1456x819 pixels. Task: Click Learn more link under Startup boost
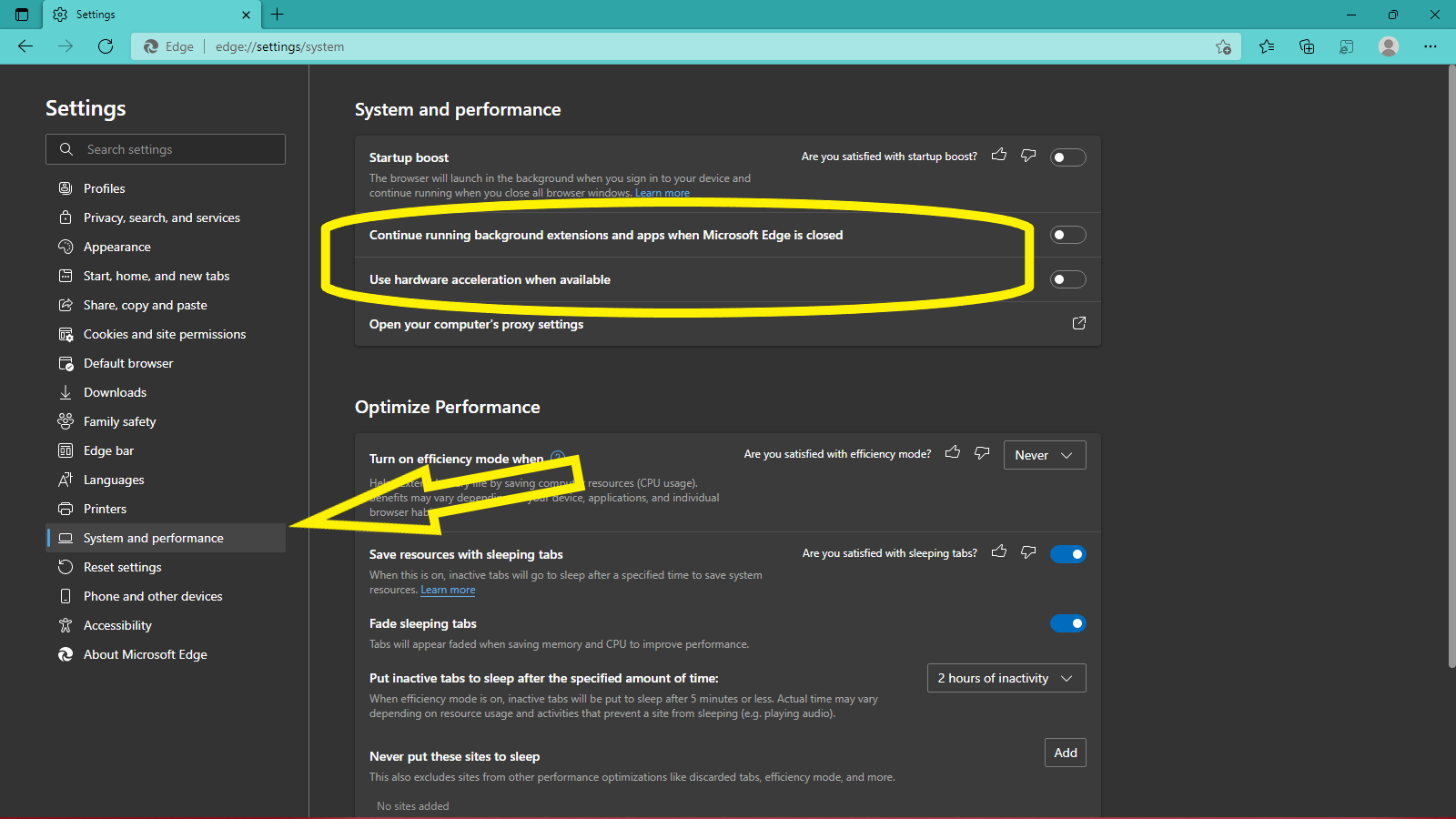coord(662,193)
